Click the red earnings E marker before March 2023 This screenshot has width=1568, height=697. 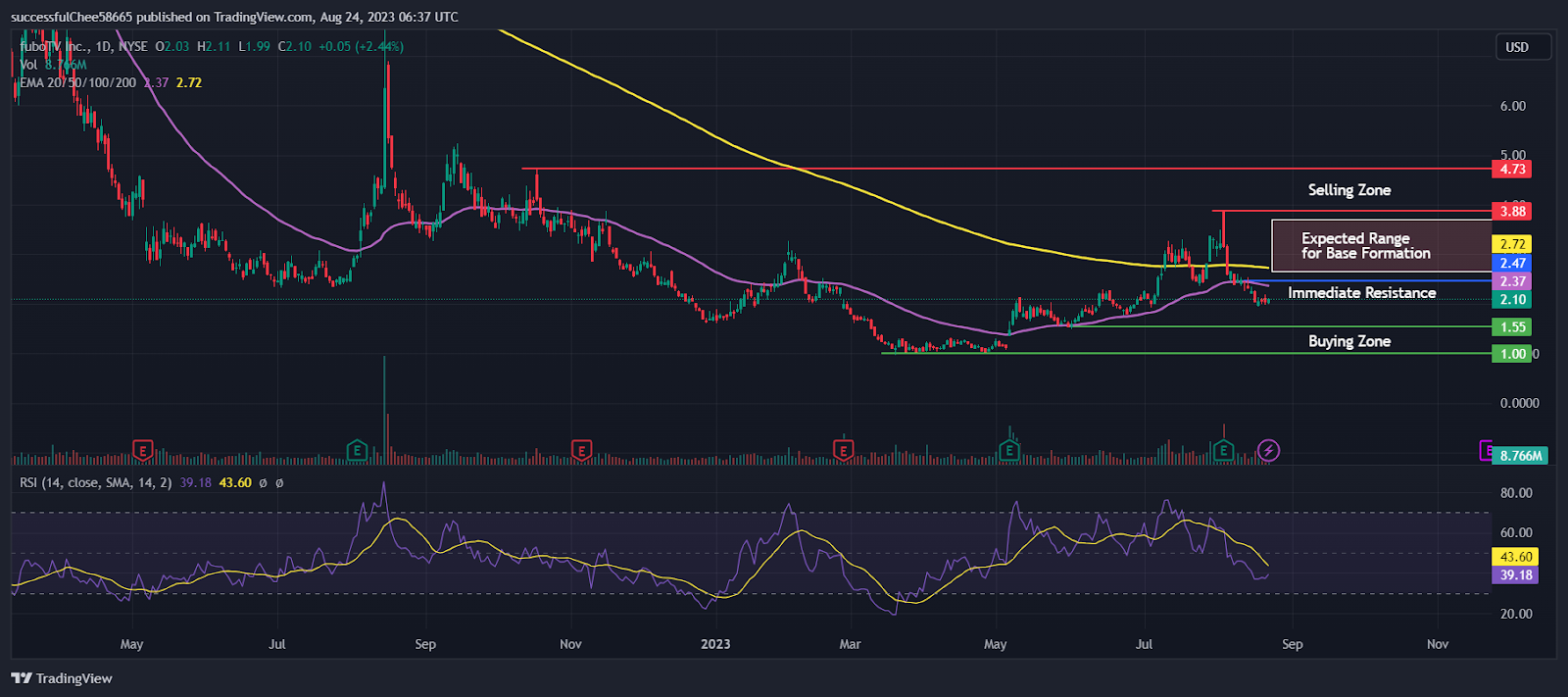(843, 451)
